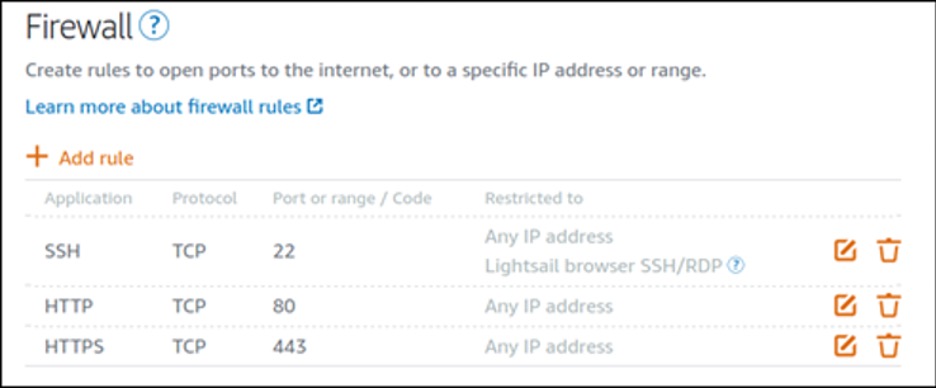Click the Restricted to column header
Viewport: 936px width, 388px height.
coord(534,198)
